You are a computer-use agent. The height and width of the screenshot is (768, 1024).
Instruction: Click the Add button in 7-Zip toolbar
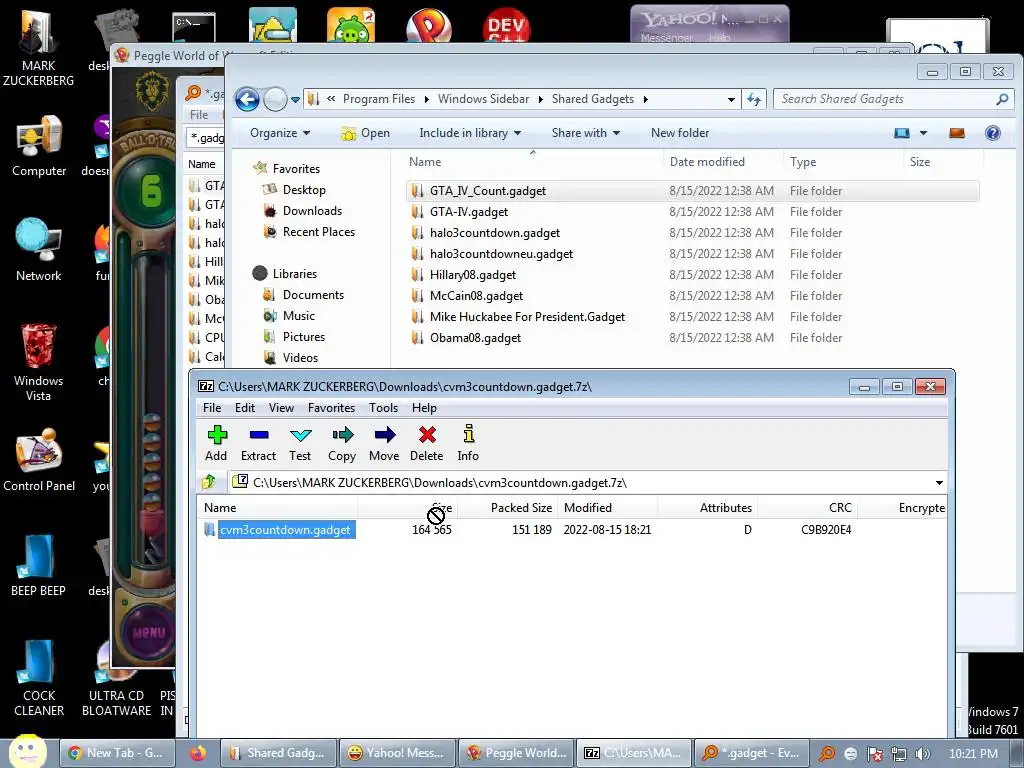coord(216,443)
